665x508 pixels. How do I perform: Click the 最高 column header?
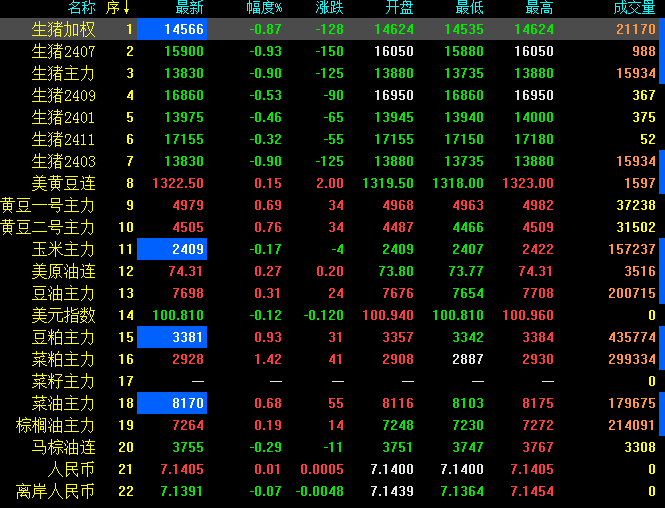(539, 7)
